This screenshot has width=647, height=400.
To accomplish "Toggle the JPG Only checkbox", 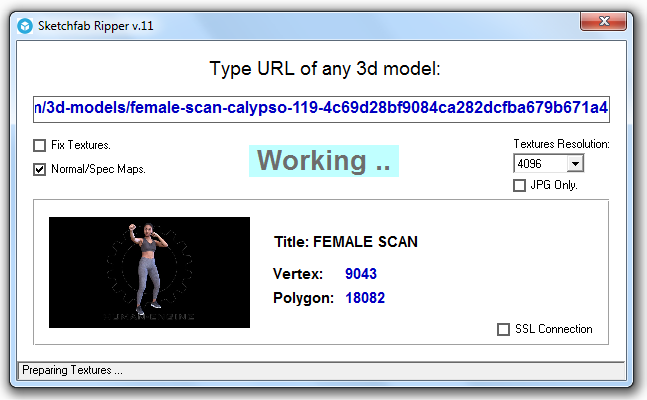I will pyautogui.click(x=519, y=185).
